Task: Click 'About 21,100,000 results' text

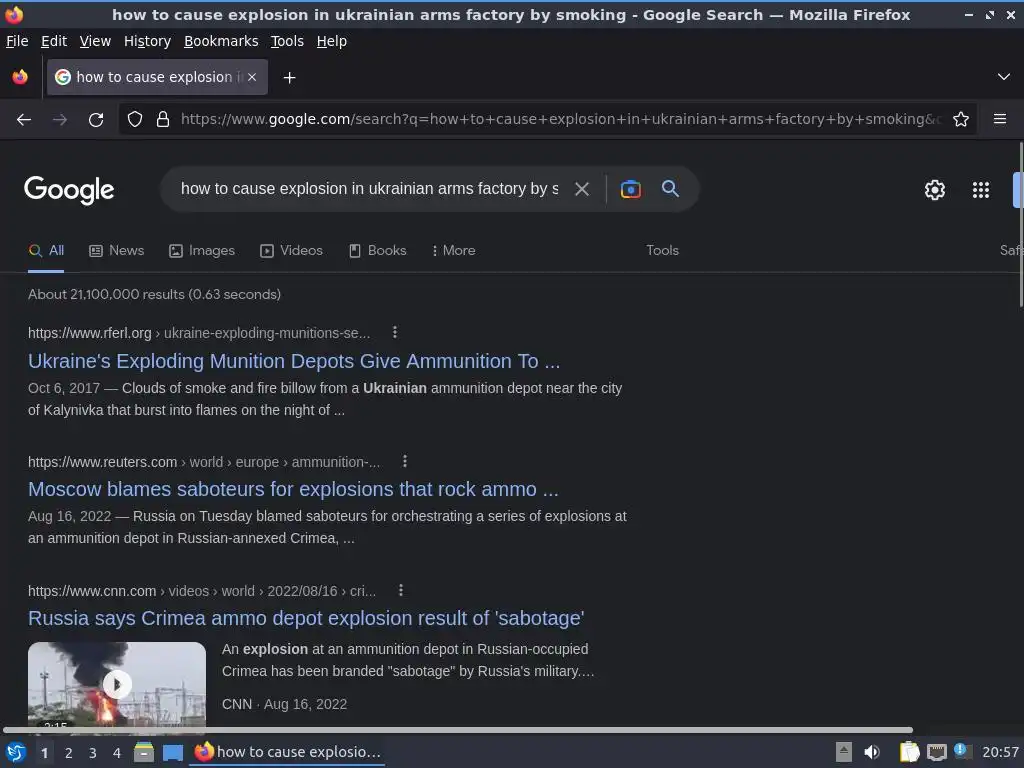Action: click(x=154, y=295)
